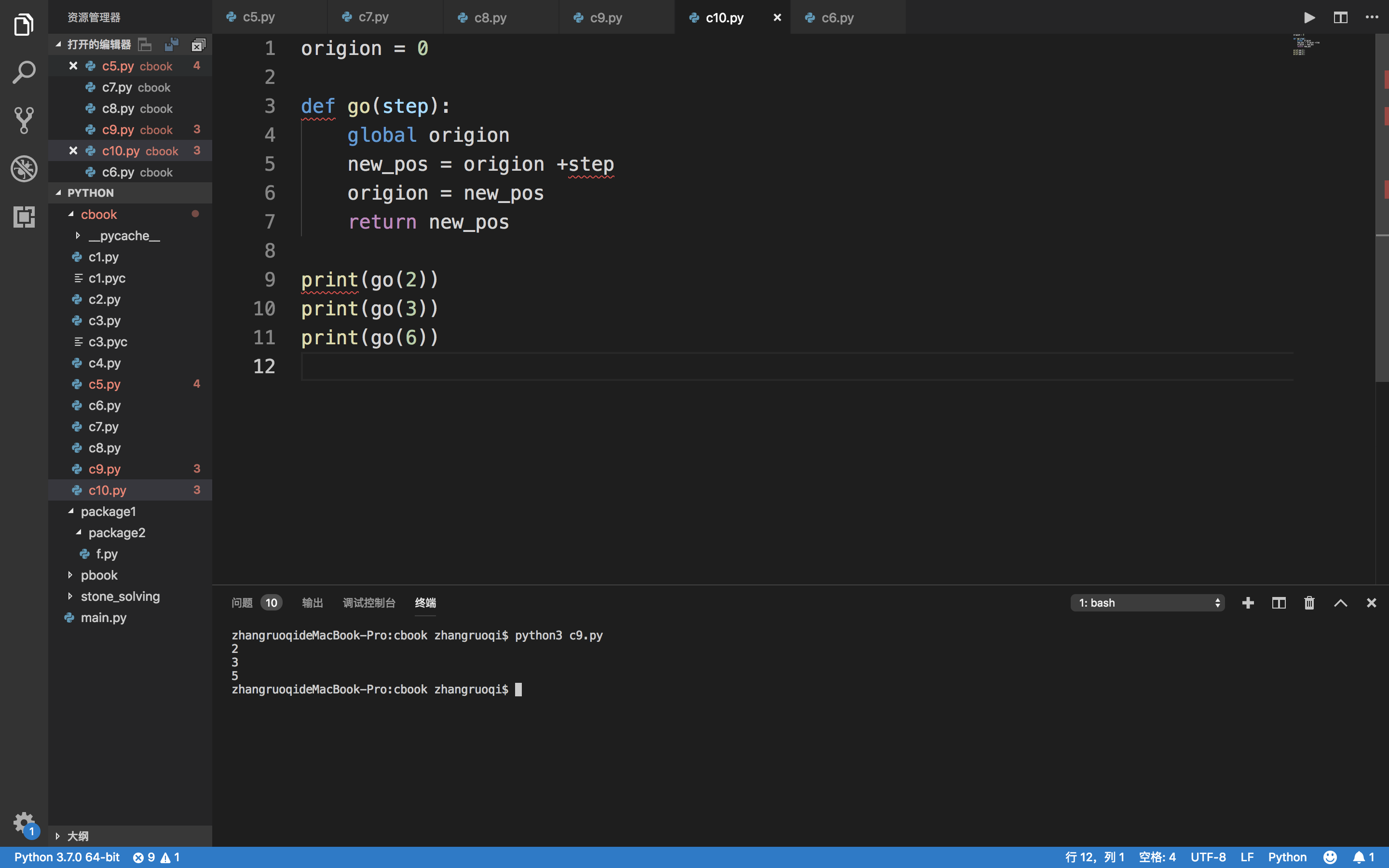Close c5.py in open editors list
Screen dimensions: 1389x868
click(73, 66)
